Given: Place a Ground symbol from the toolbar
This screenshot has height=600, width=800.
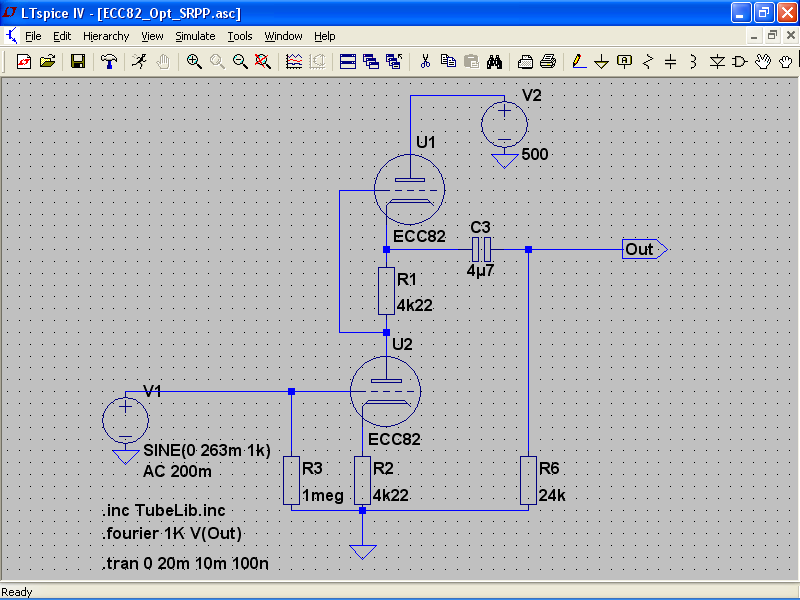Looking at the screenshot, I should click(602, 62).
